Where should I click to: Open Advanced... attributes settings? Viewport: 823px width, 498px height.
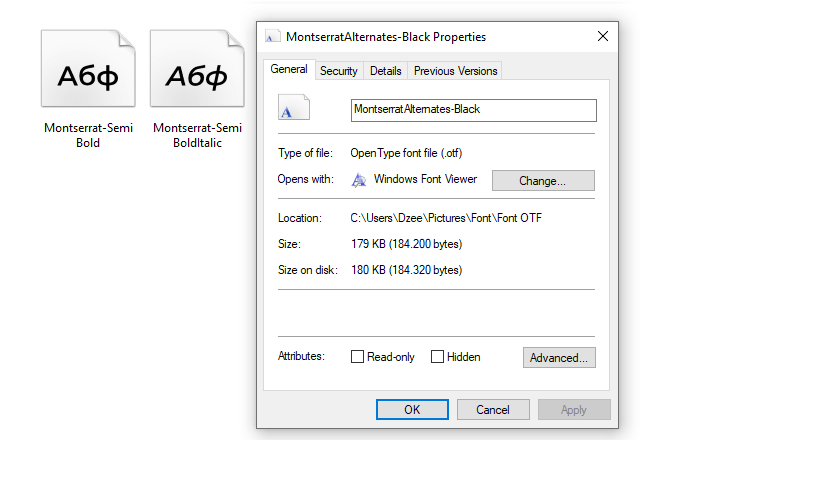pyautogui.click(x=559, y=357)
